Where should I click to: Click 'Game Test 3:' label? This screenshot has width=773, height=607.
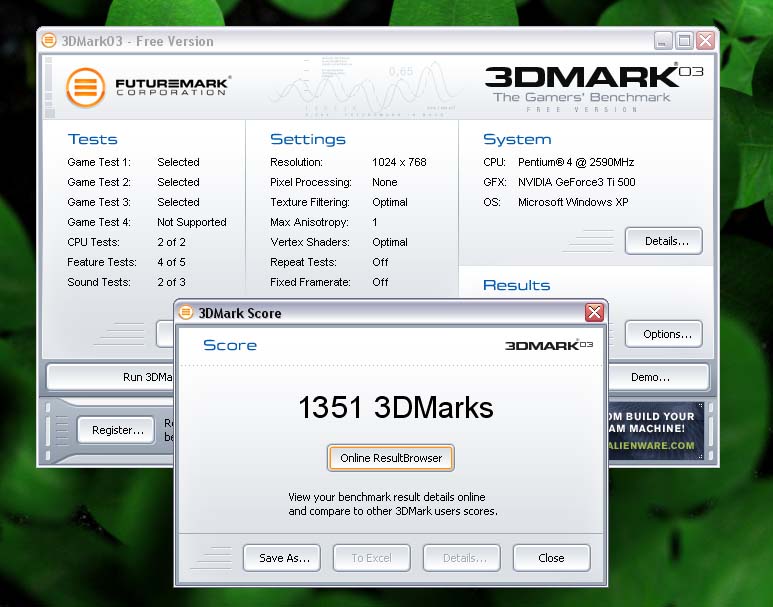(99, 202)
